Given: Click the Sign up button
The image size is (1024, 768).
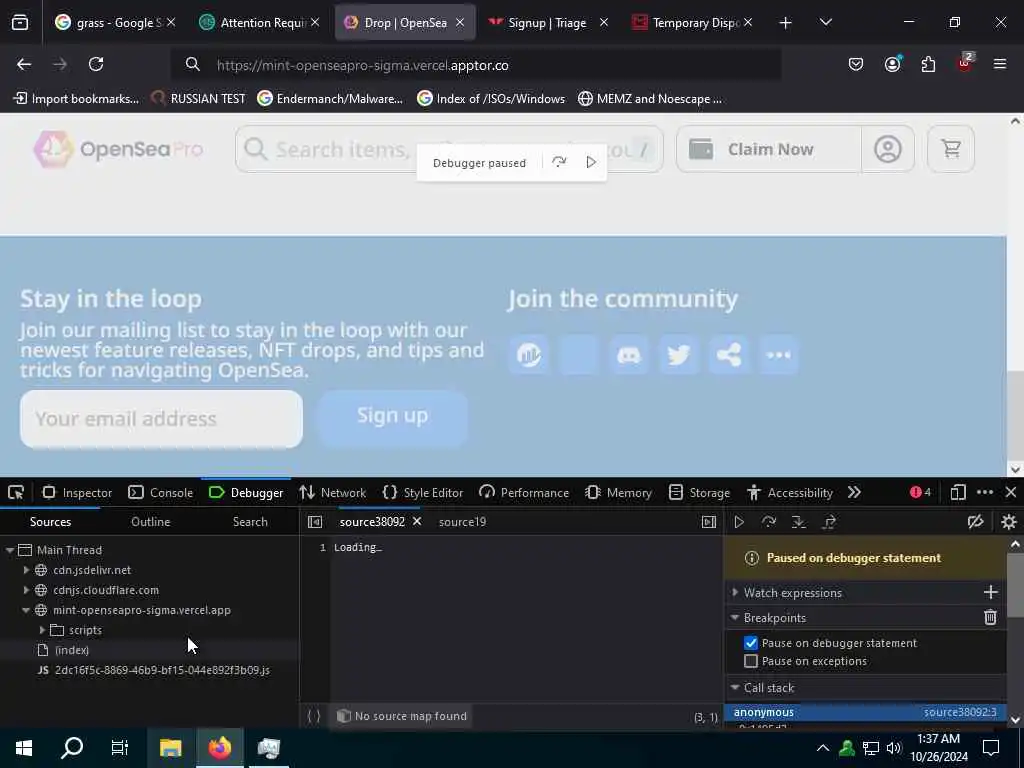Looking at the screenshot, I should (392, 417).
